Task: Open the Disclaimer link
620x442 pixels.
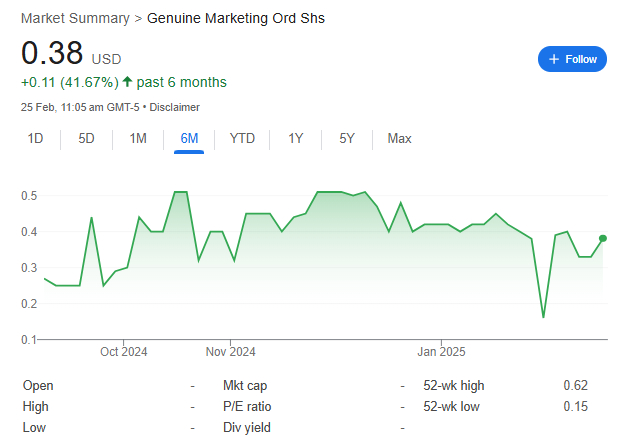Action: (x=174, y=107)
